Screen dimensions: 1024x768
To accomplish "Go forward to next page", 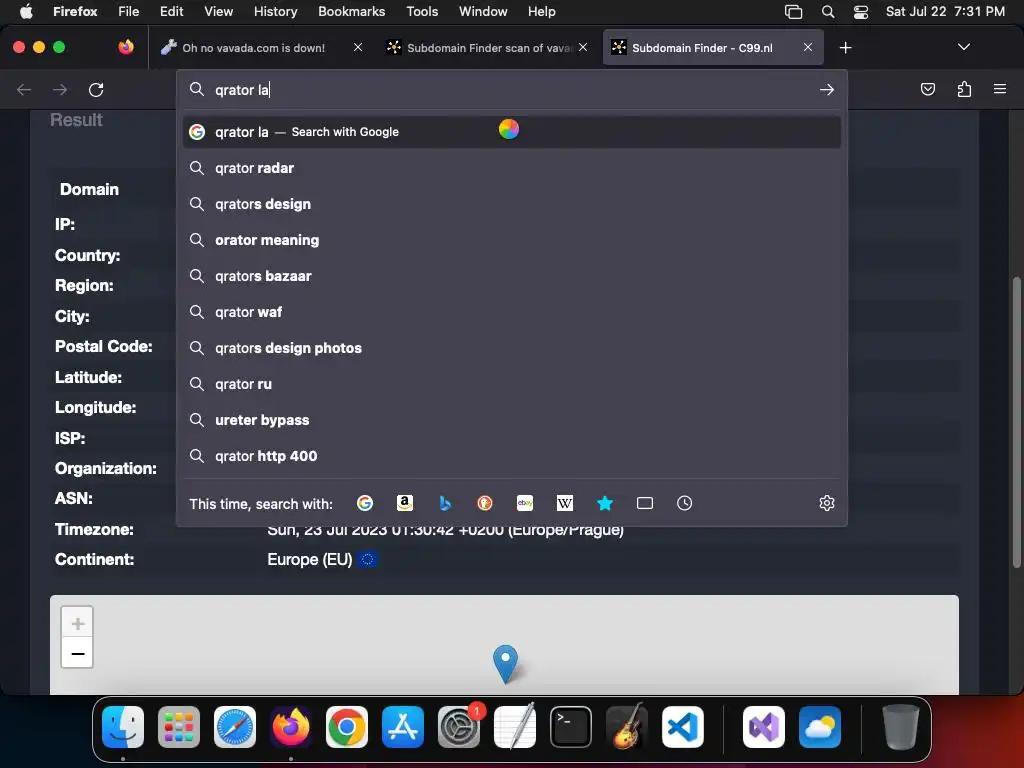I will point(60,89).
